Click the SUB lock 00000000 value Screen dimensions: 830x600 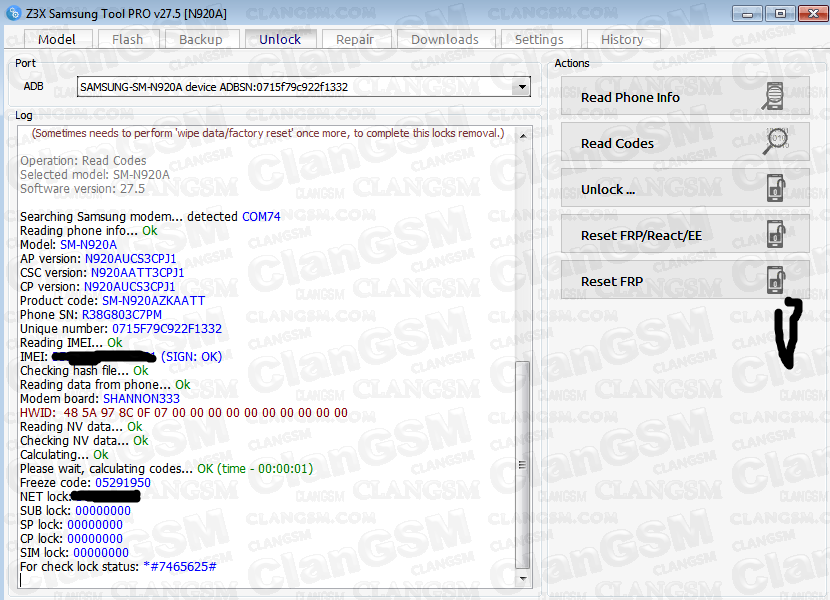pos(103,511)
